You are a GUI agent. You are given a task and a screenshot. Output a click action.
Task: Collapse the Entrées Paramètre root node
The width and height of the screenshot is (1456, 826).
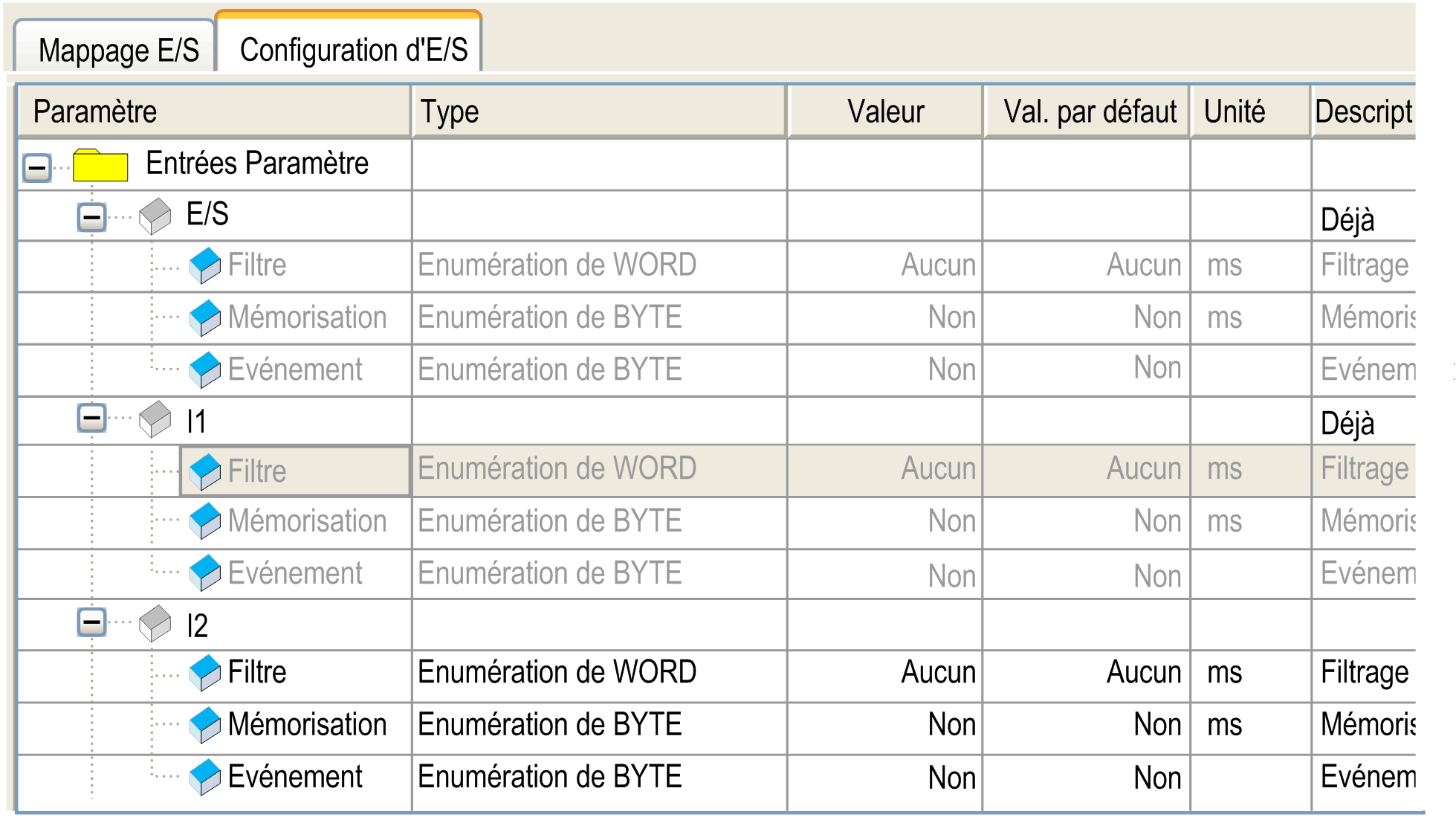point(37,167)
